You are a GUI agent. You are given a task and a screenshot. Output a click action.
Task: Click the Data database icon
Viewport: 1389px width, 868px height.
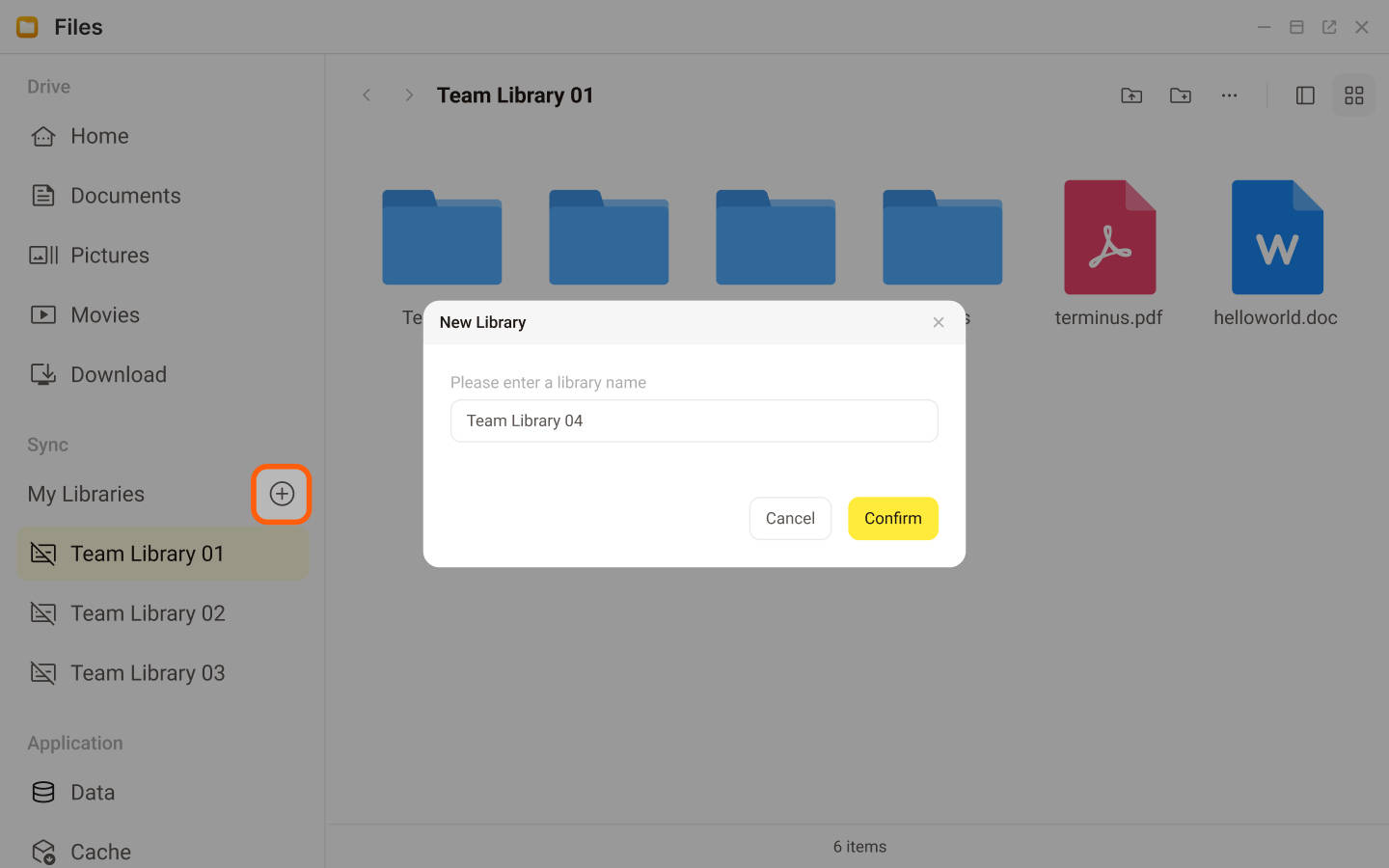point(43,793)
